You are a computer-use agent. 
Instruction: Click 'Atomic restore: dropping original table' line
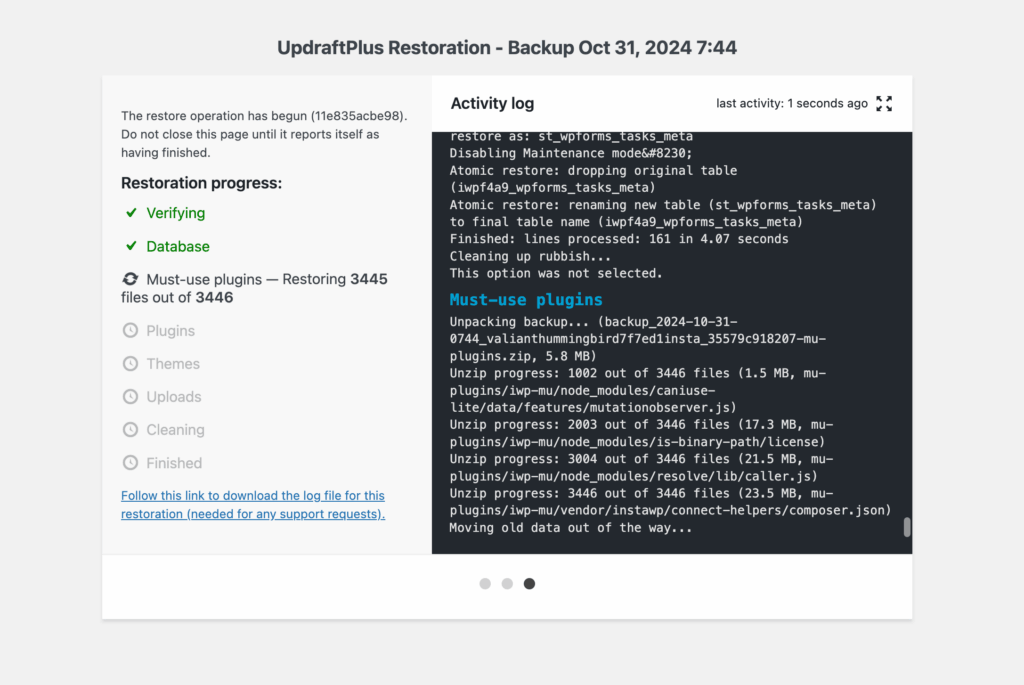coord(593,179)
